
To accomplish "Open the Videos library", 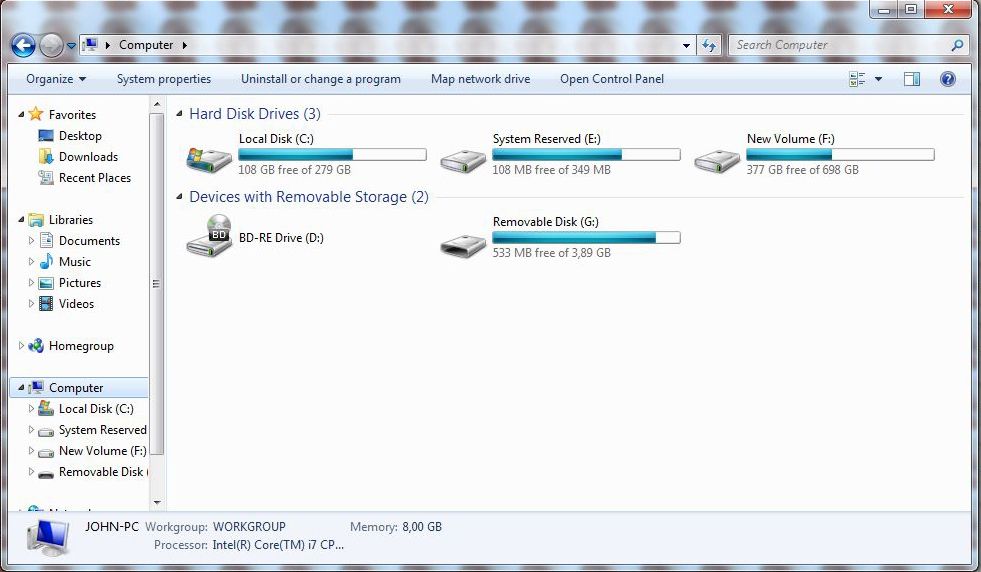I will tap(76, 304).
